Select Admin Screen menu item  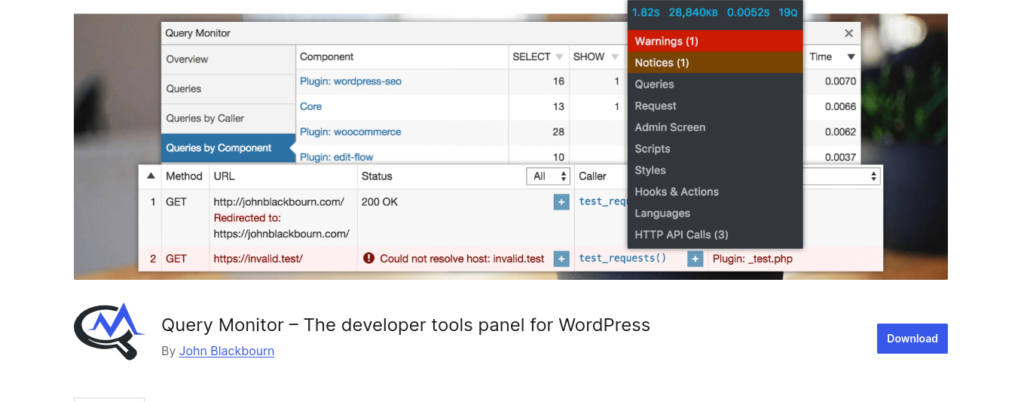pos(715,127)
